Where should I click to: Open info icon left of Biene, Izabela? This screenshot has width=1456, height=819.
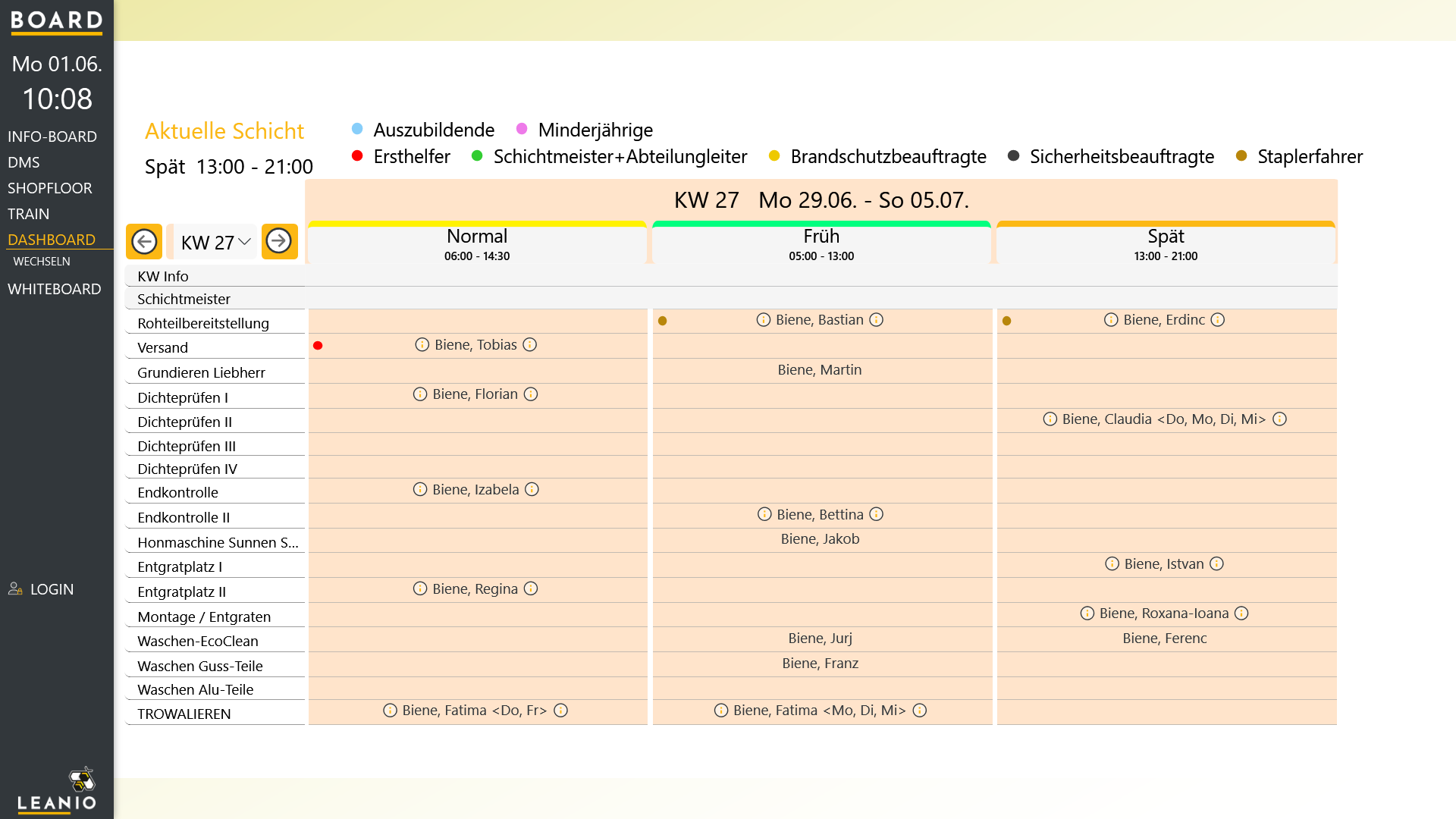[420, 490]
